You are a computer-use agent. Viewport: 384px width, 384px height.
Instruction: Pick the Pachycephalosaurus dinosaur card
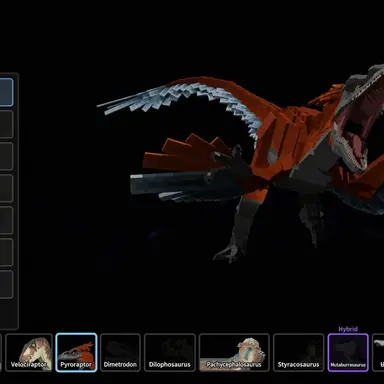point(234,352)
